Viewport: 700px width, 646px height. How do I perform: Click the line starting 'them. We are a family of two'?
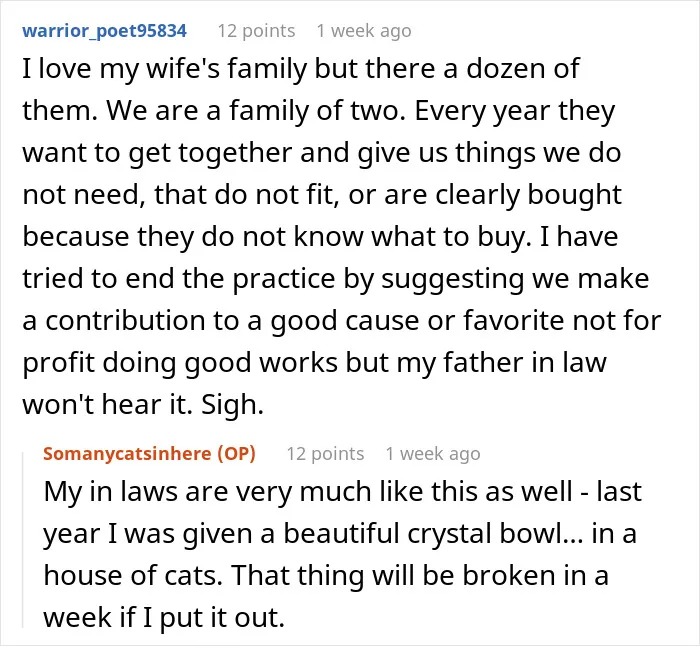(319, 111)
